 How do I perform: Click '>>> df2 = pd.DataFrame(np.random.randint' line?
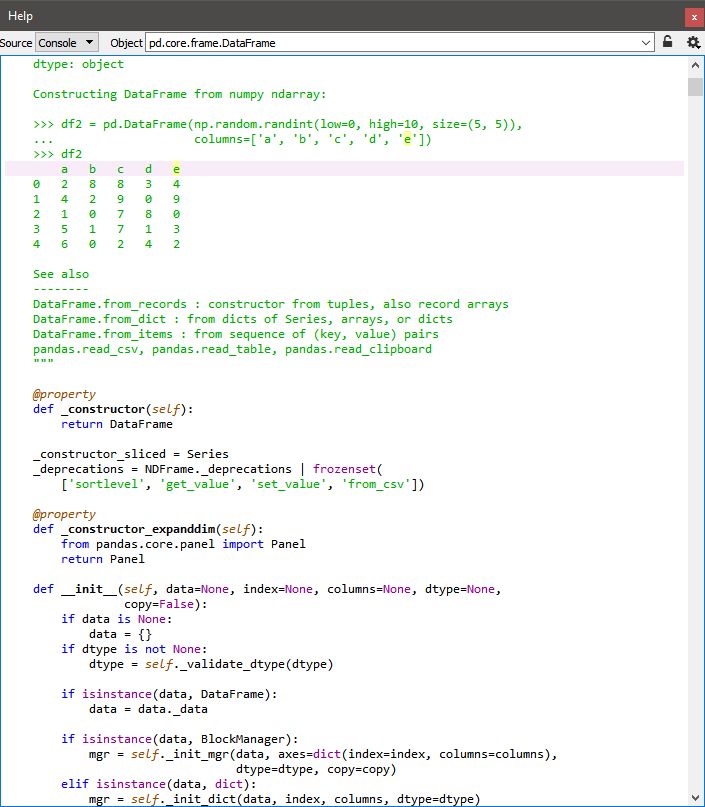tap(278, 124)
